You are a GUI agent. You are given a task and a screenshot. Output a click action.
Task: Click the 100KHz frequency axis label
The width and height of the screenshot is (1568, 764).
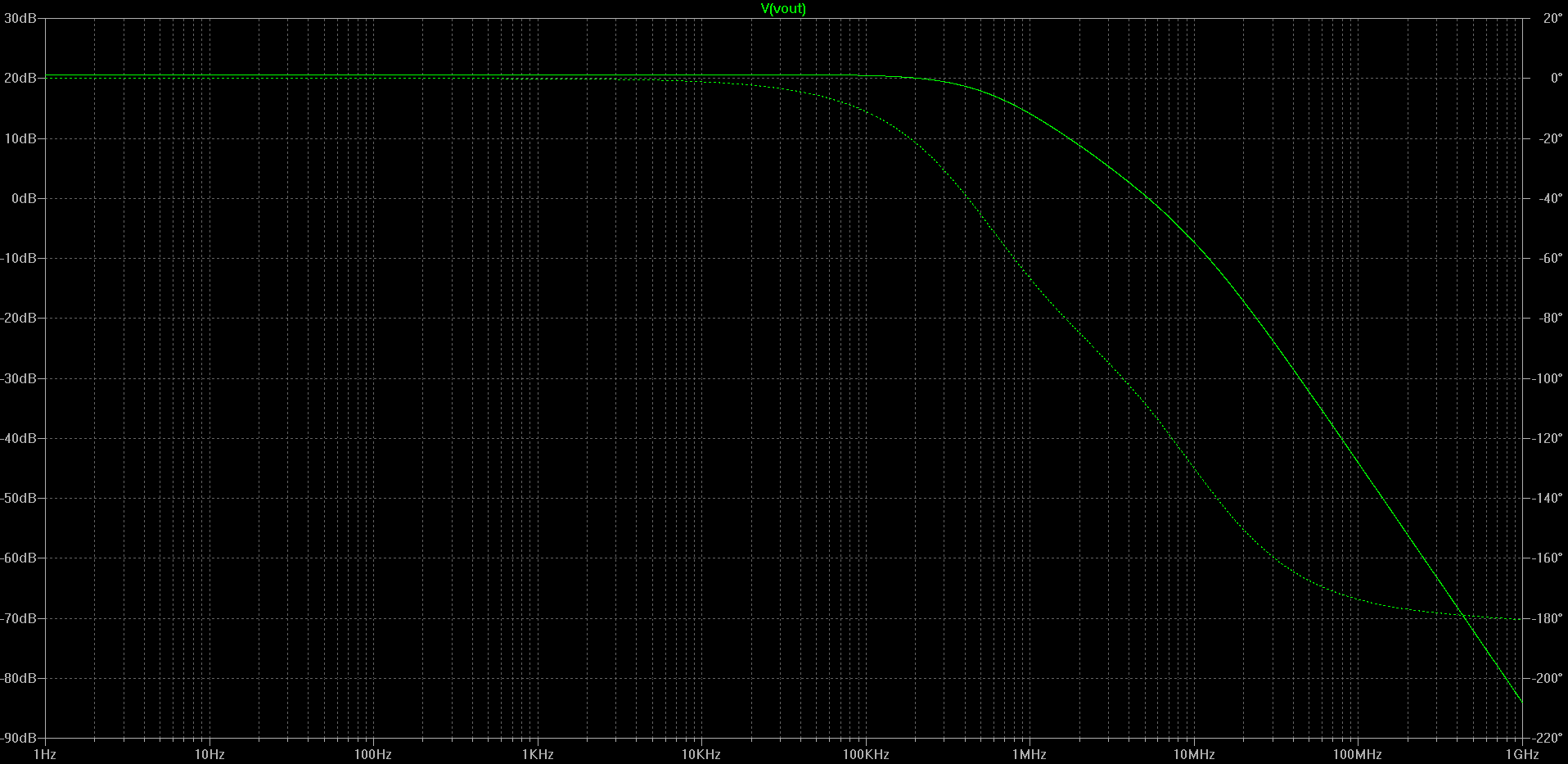(x=865, y=754)
